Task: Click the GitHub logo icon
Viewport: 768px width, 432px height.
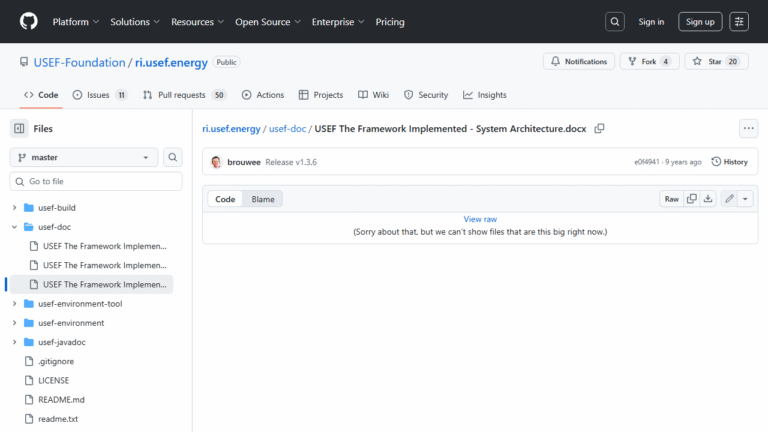Action: (x=27, y=21)
